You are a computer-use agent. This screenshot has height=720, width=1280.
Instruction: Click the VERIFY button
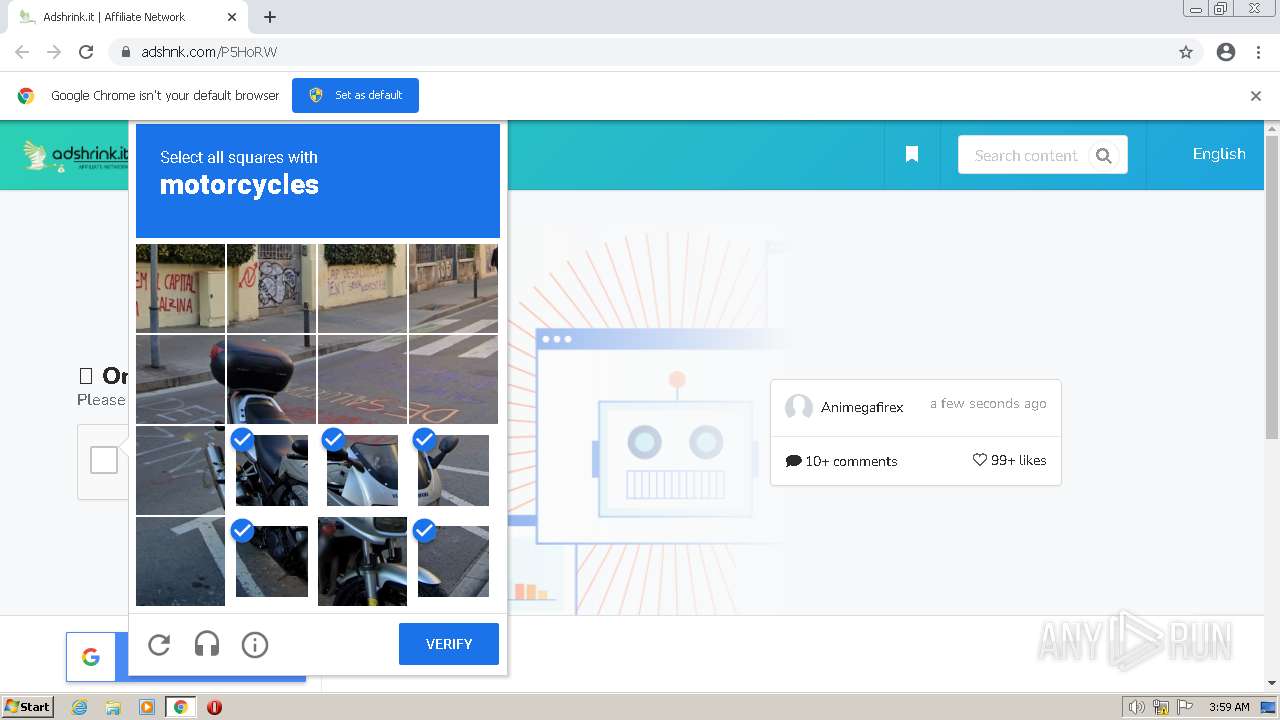point(449,644)
